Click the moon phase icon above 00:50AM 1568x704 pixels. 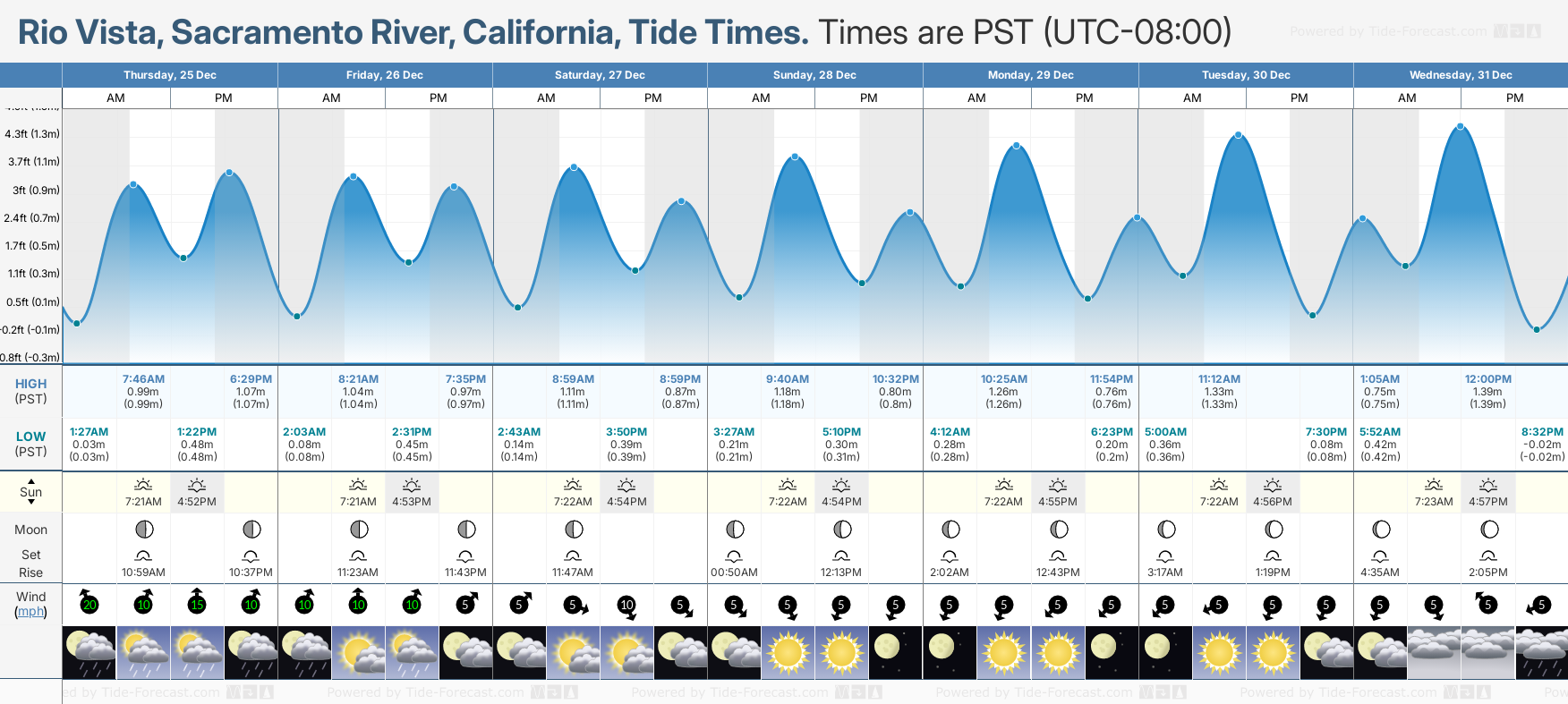(x=735, y=530)
